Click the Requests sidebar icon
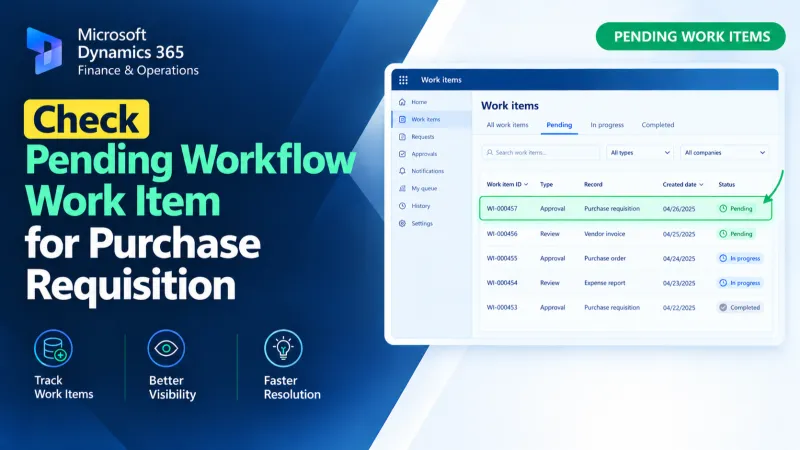This screenshot has width=800, height=450. (402, 137)
